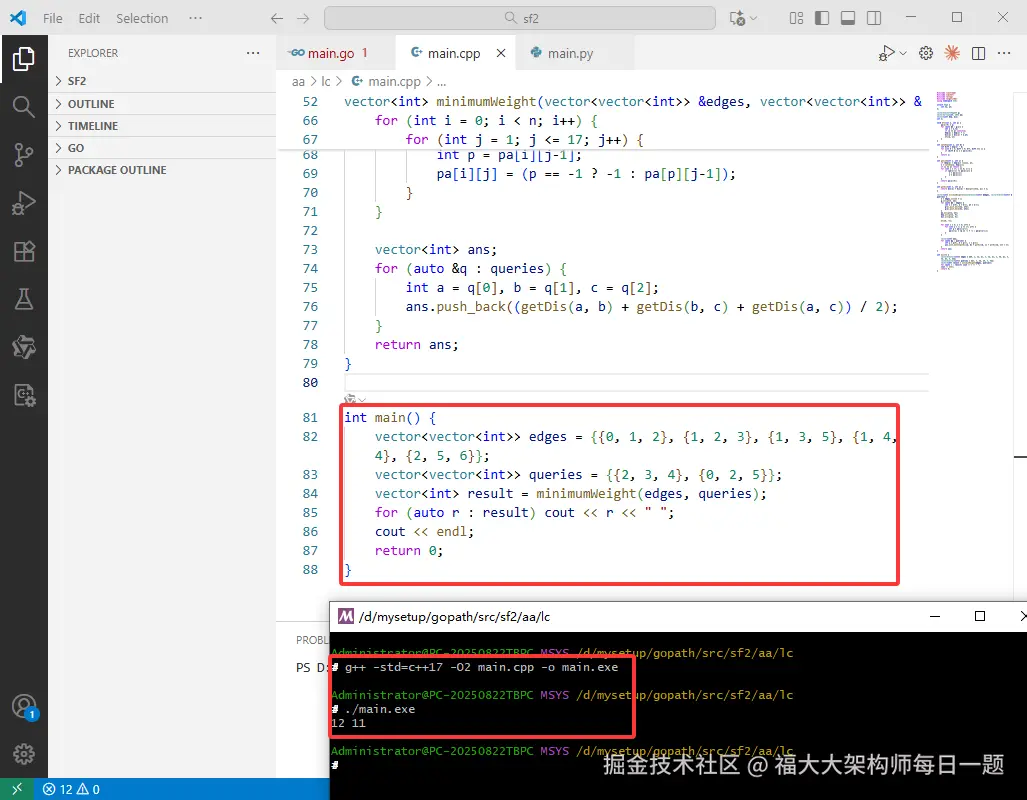Click the 'vector<int> ans;' line
This screenshot has height=800, width=1027.
click(x=436, y=250)
